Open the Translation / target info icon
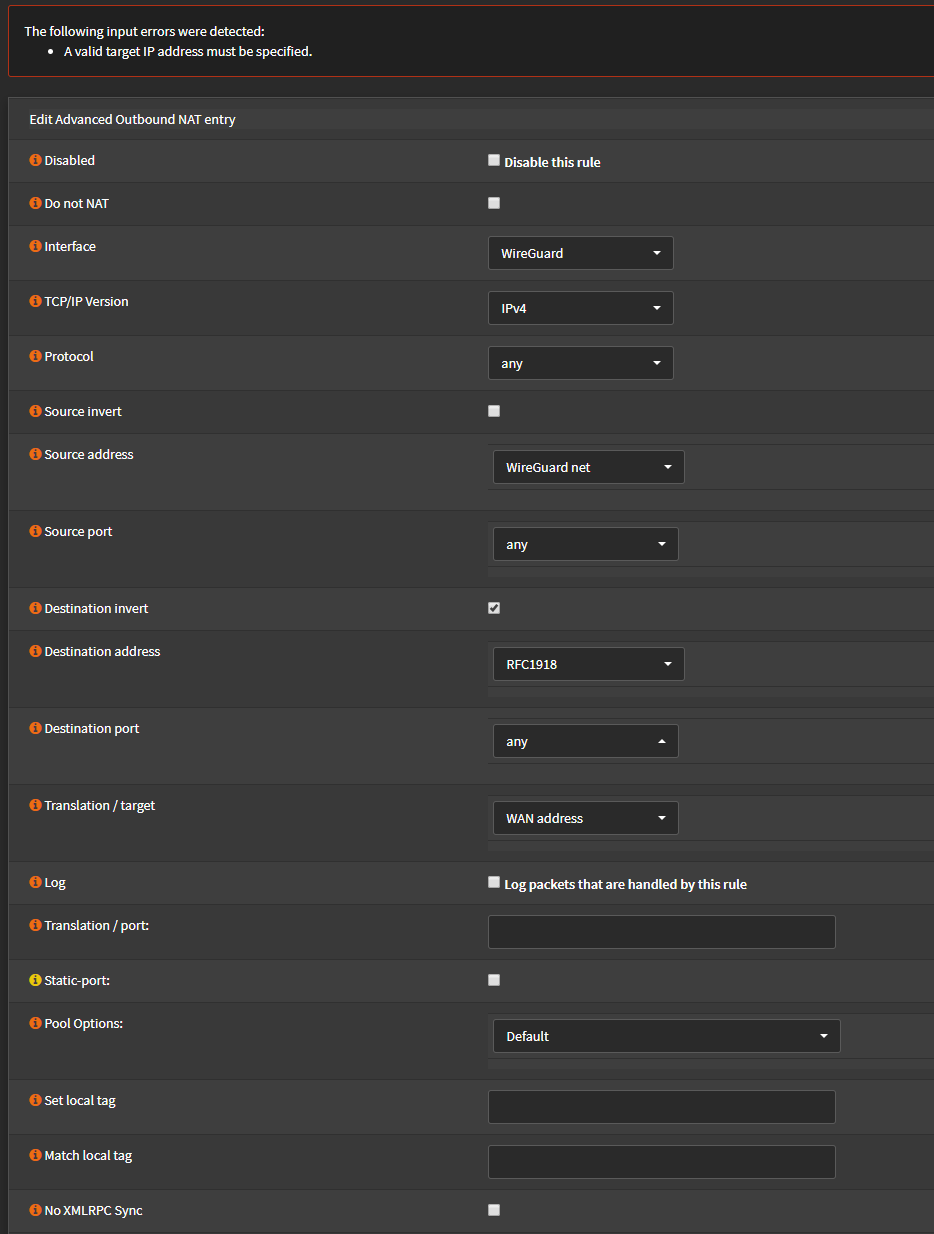Screen dimensions: 934x1234 coord(32,805)
